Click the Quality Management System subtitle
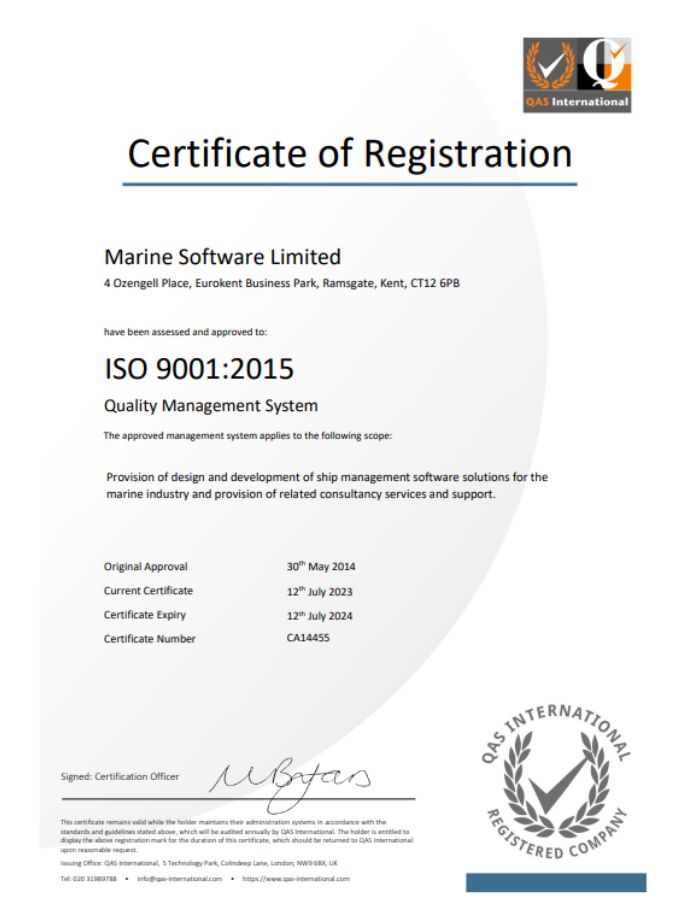 210,406
